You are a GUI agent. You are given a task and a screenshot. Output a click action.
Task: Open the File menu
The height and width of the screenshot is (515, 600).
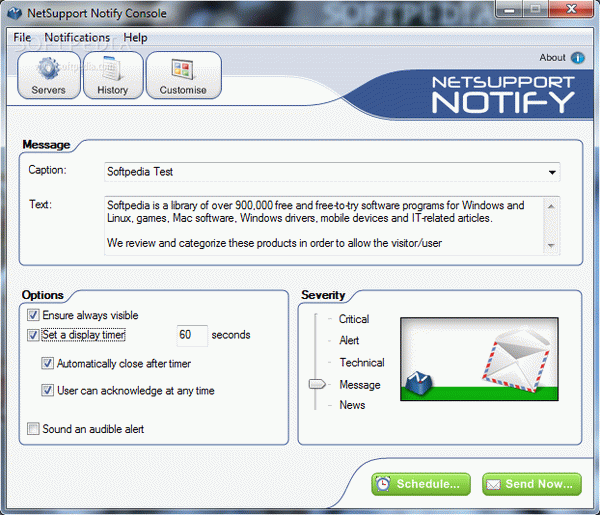22,37
